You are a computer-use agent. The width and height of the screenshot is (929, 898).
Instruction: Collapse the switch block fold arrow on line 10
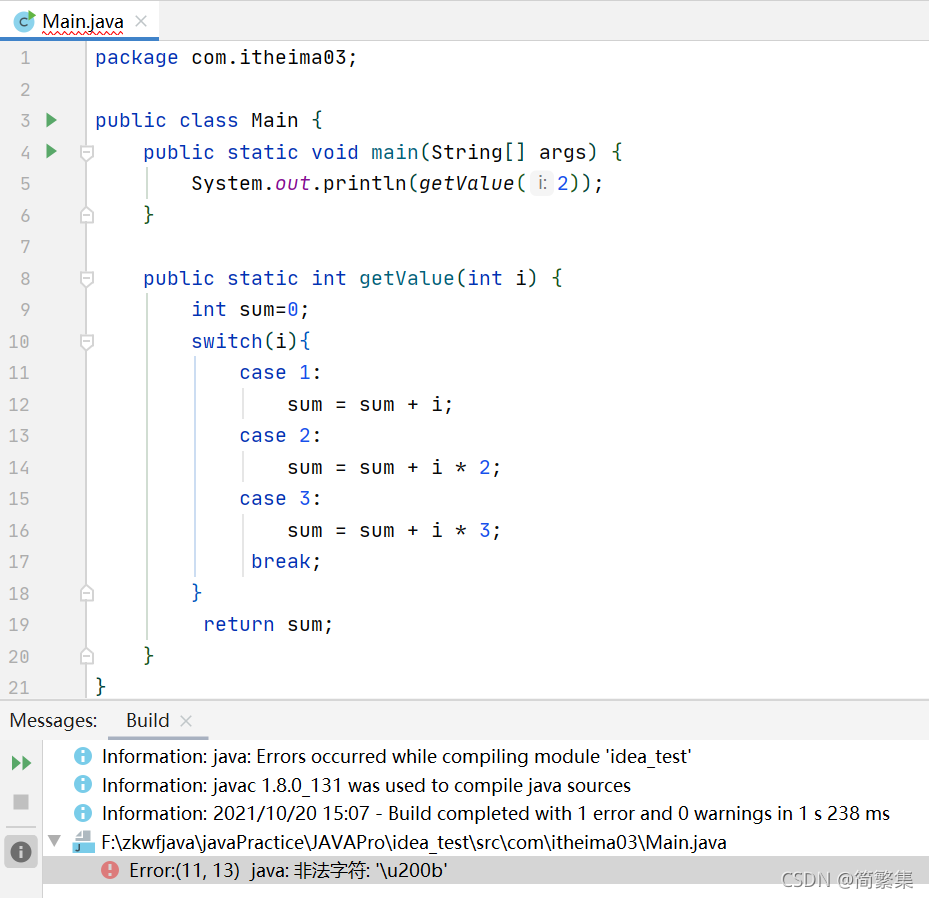(86, 341)
